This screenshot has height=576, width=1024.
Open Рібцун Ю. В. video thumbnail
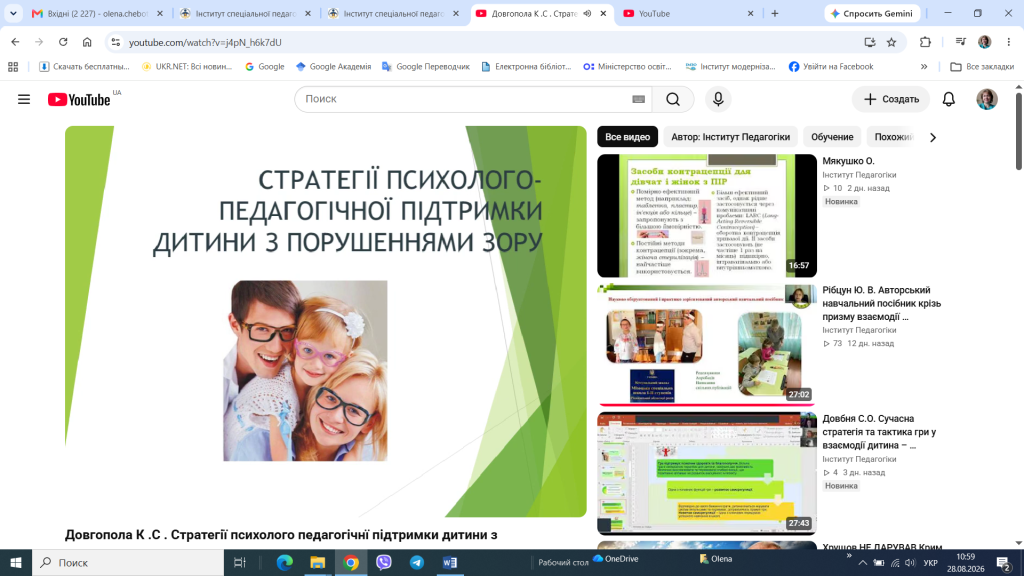click(x=707, y=344)
